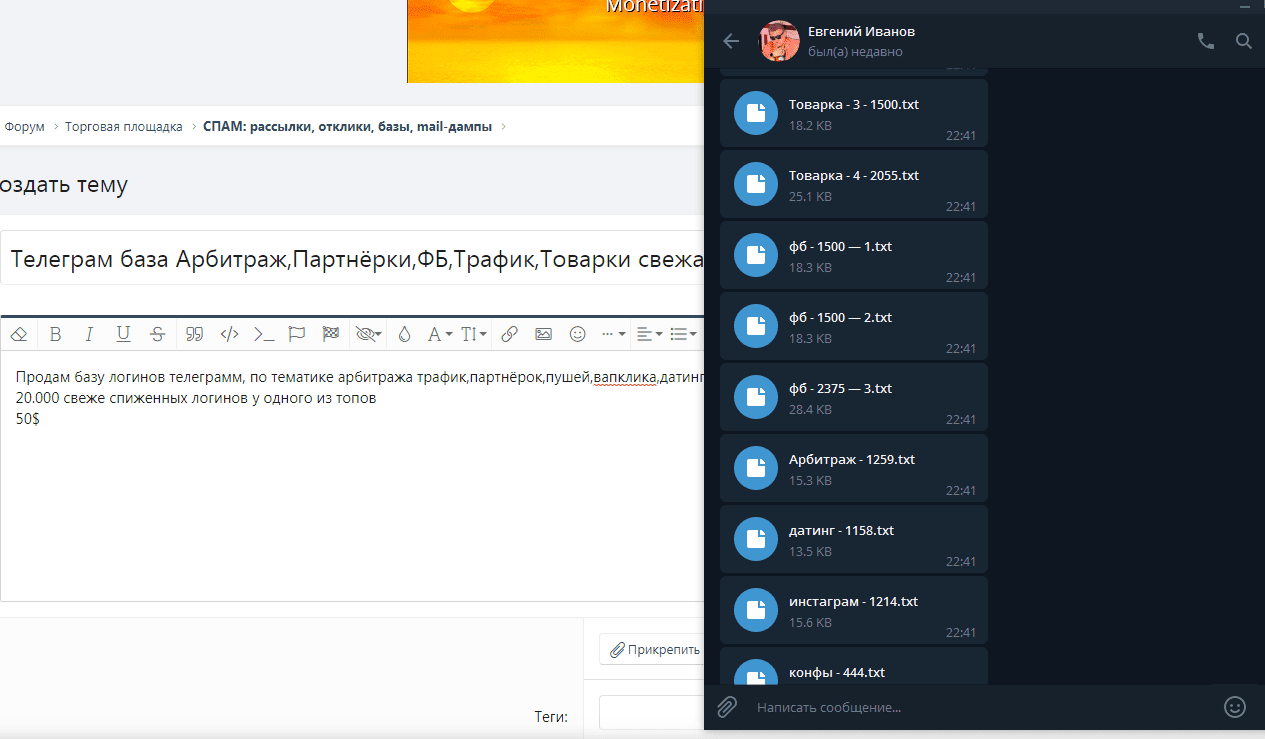Screen dimensions: 1265x739
Task: Toggle strikethrough formatting in editor
Action: point(157,334)
